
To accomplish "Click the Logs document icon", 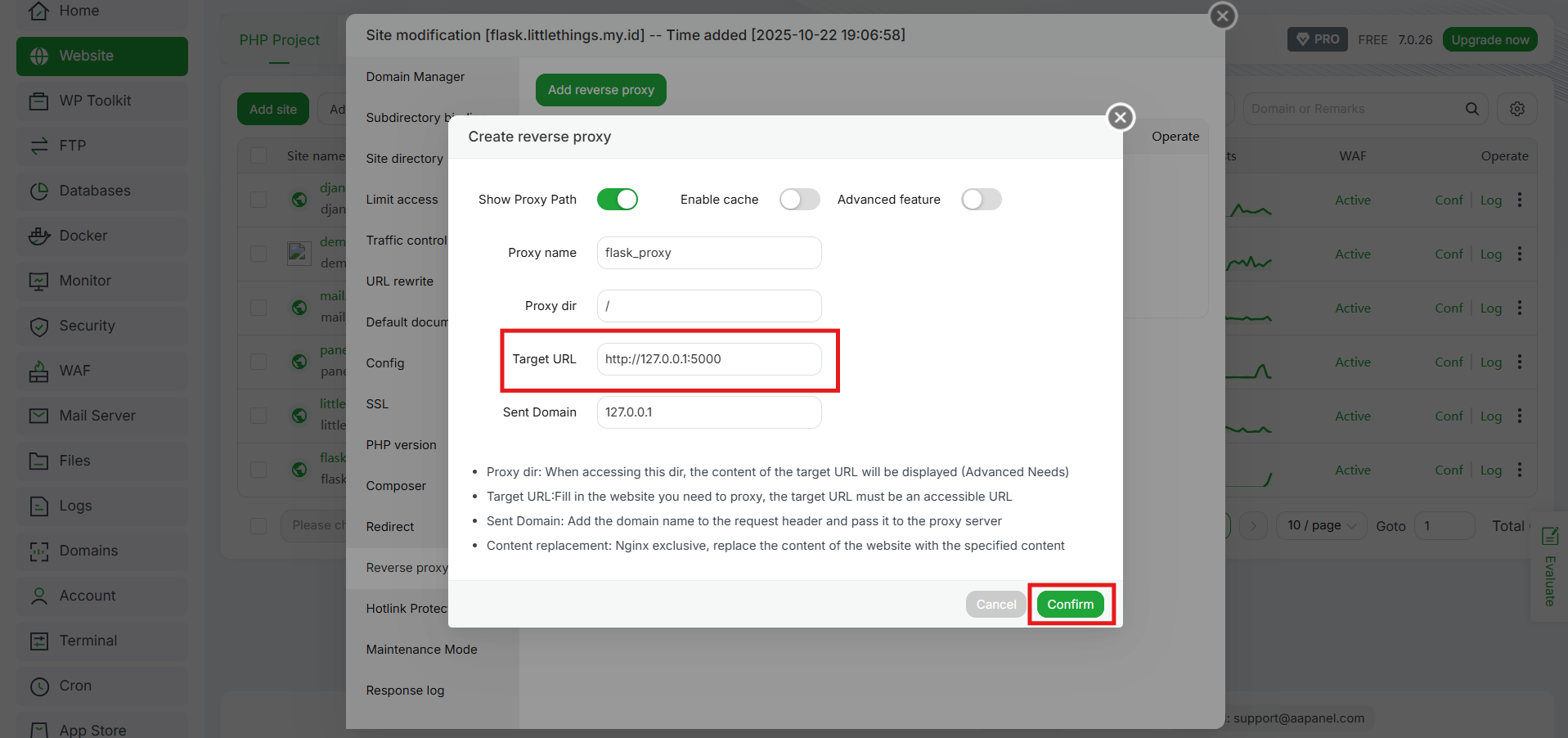I will pyautogui.click(x=38, y=506).
